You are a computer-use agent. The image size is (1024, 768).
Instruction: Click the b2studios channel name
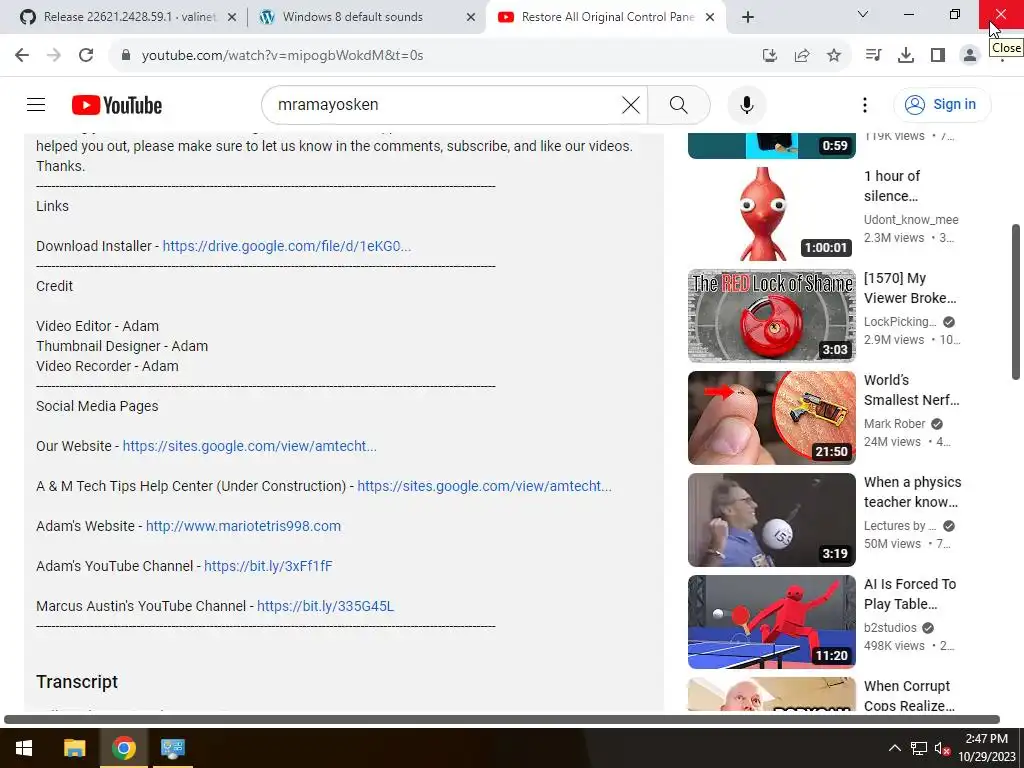point(890,628)
